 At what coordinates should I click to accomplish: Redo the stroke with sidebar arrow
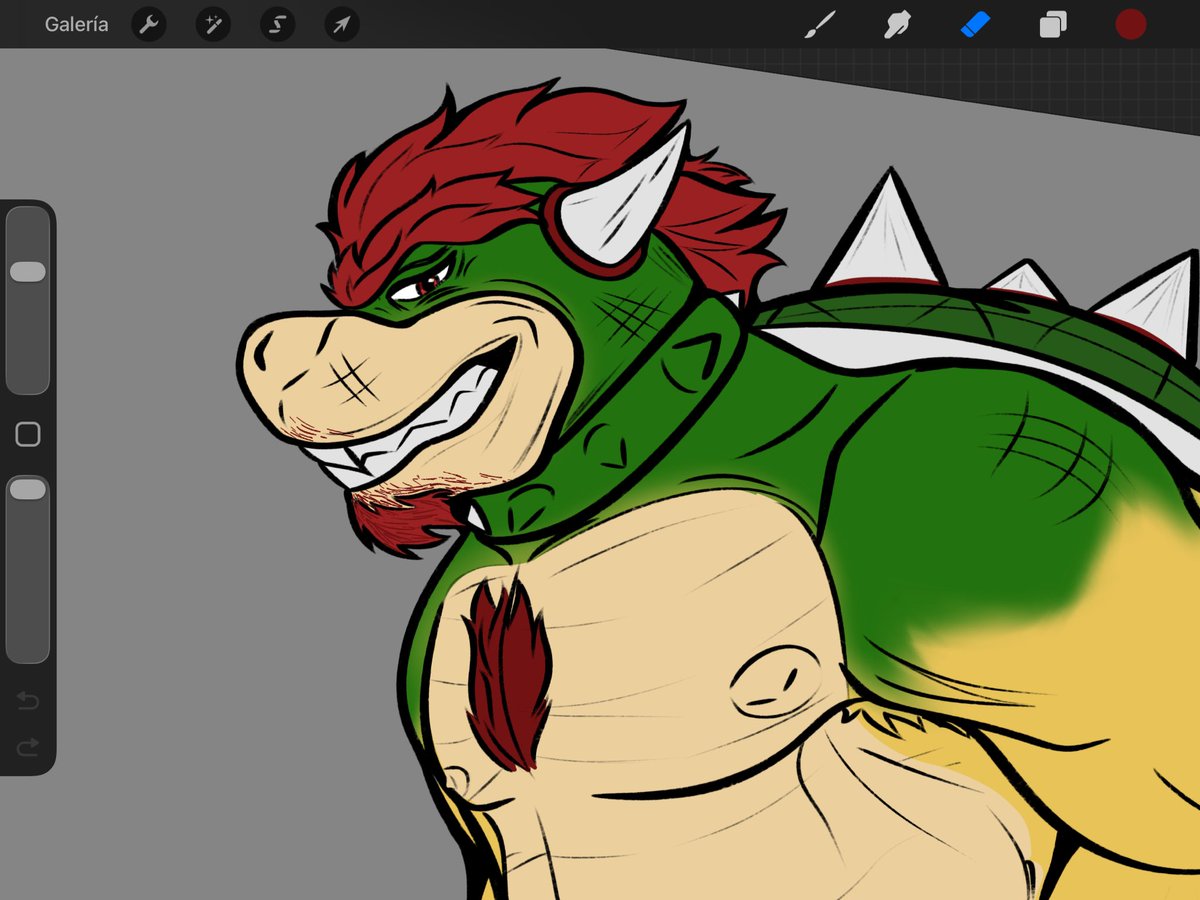[x=28, y=746]
